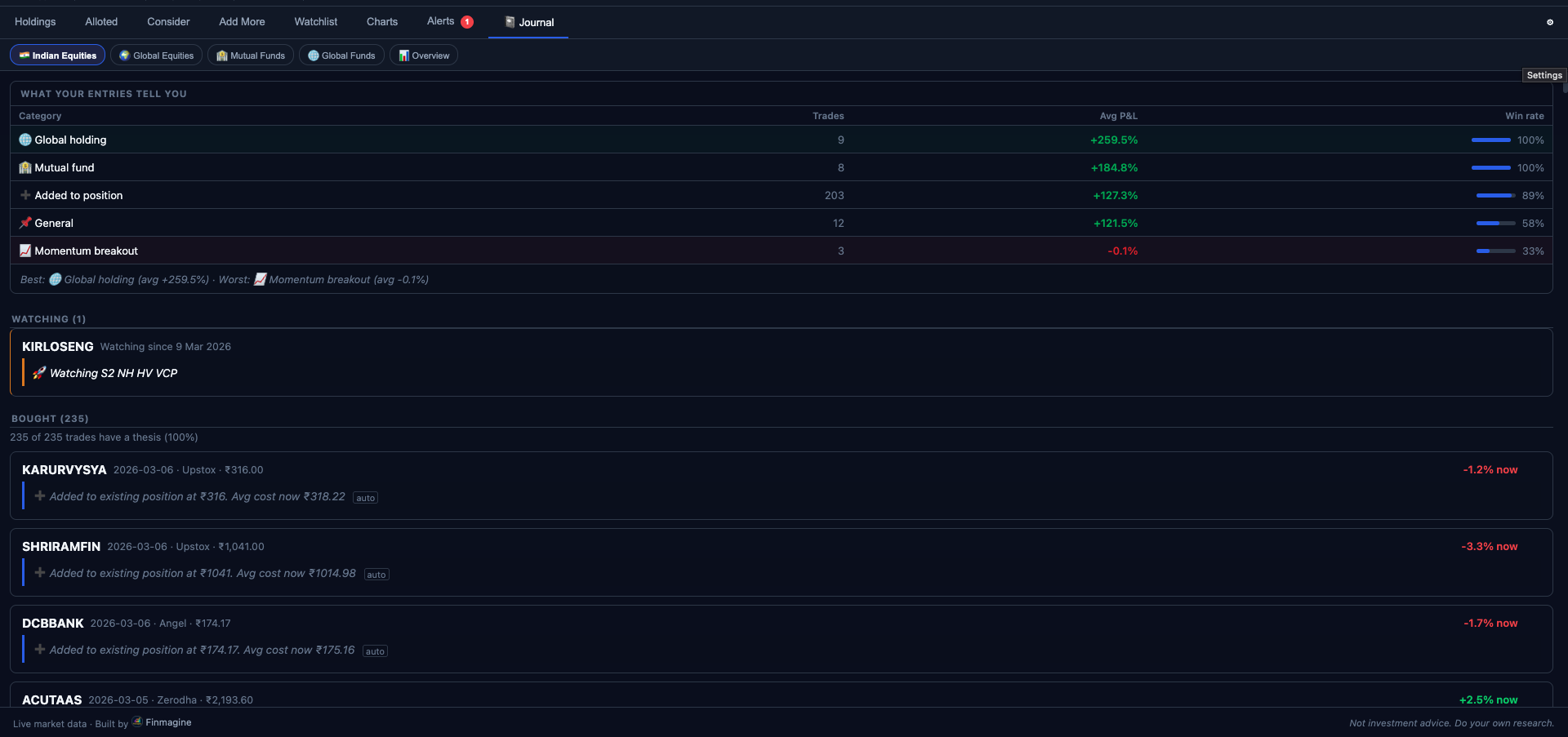Click the auto badge on the DCBBANK entry
This screenshot has width=1568, height=737.
tap(375, 650)
